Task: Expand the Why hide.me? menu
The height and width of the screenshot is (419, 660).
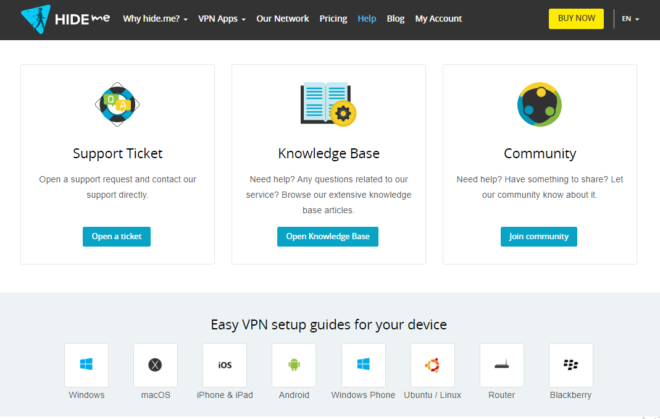Action: tap(155, 19)
